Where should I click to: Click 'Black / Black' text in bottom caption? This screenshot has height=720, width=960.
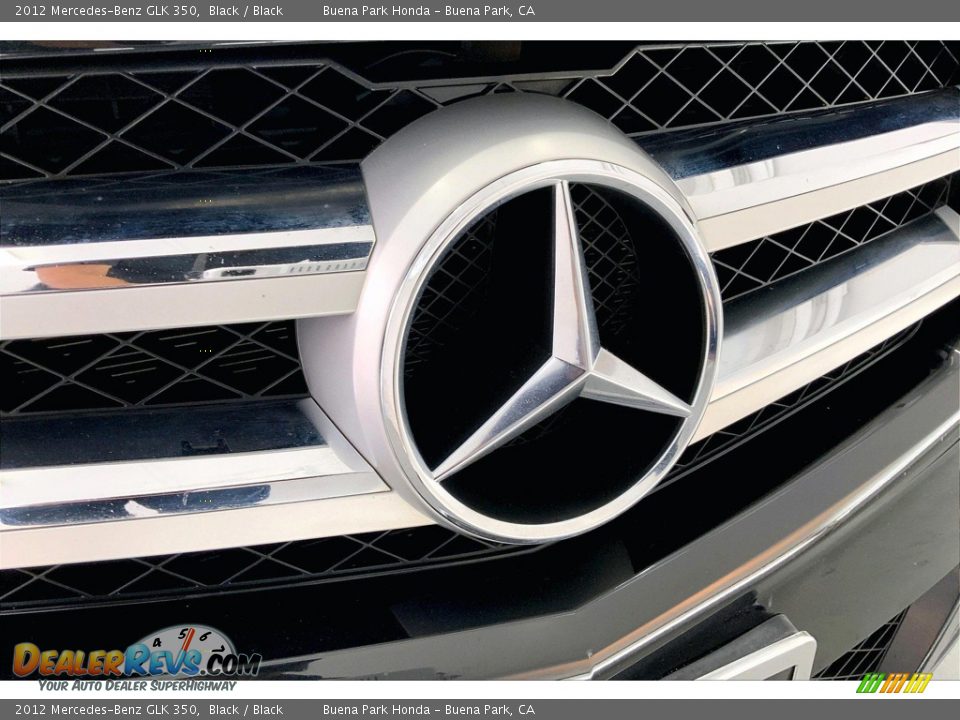click(246, 710)
